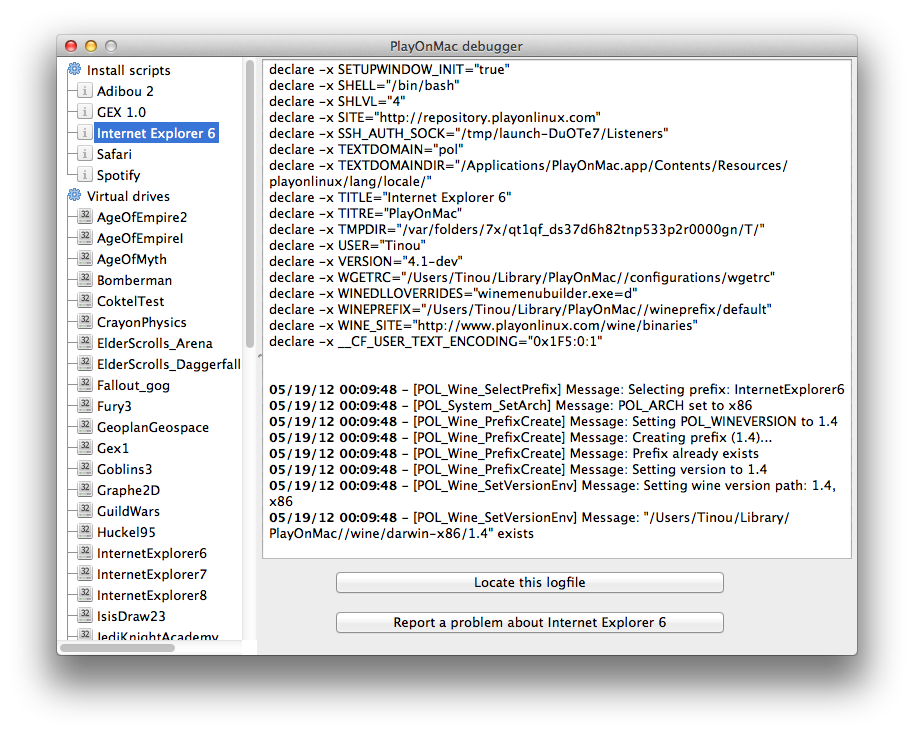This screenshot has width=914, height=734.
Task: Select GEX 1.0 install script
Action: 121,112
